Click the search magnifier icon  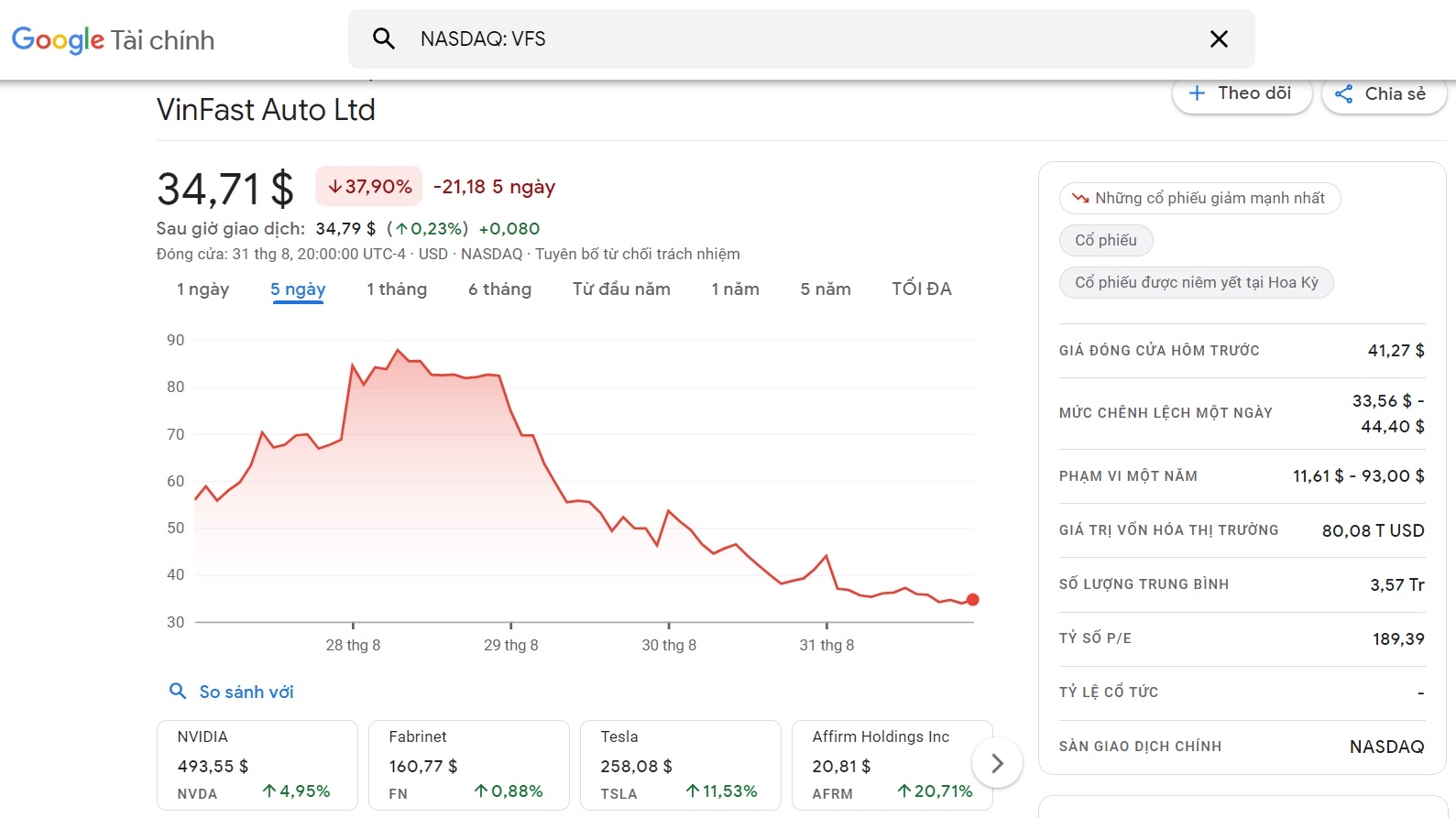coord(384,38)
